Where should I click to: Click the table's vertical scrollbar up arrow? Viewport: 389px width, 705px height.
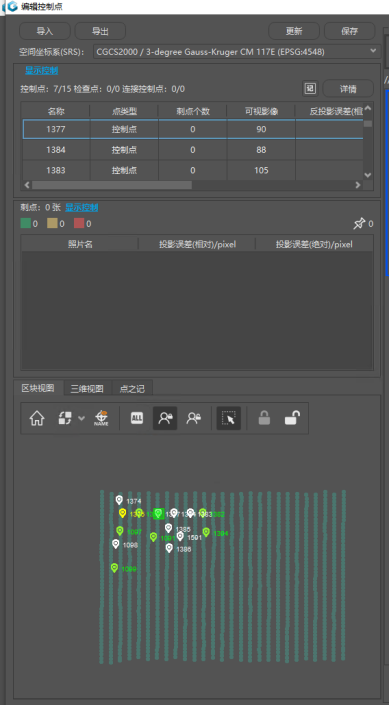click(368, 108)
